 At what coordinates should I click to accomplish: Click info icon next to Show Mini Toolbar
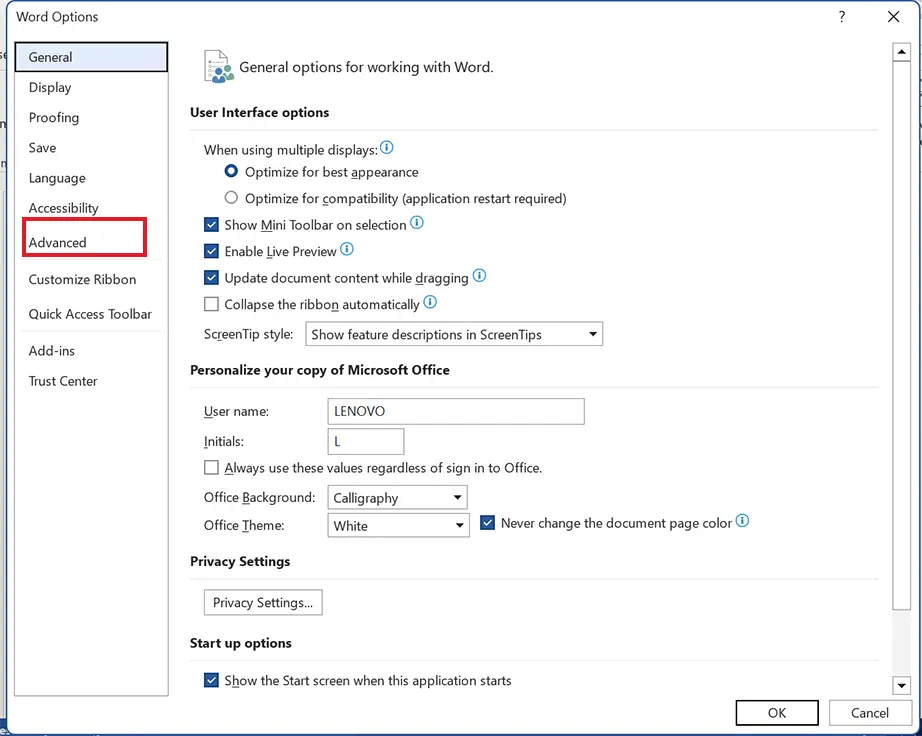pos(416,222)
